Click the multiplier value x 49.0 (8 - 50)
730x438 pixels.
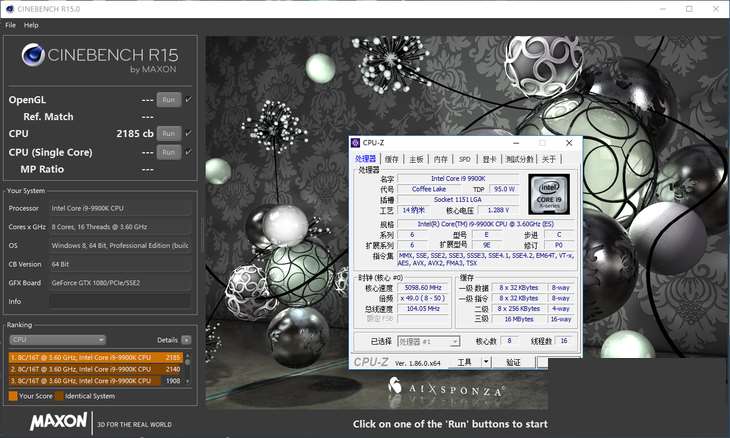(423, 298)
